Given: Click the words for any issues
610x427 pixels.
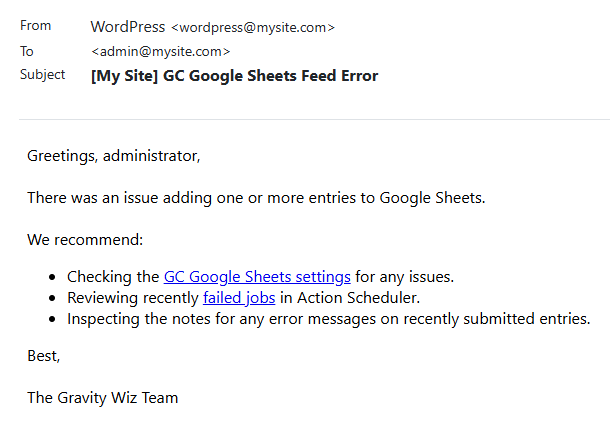Looking at the screenshot, I should coord(405,277).
